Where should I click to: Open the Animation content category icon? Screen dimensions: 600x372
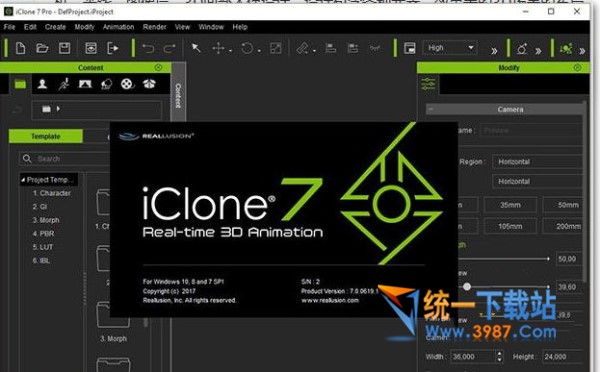[x=64, y=84]
